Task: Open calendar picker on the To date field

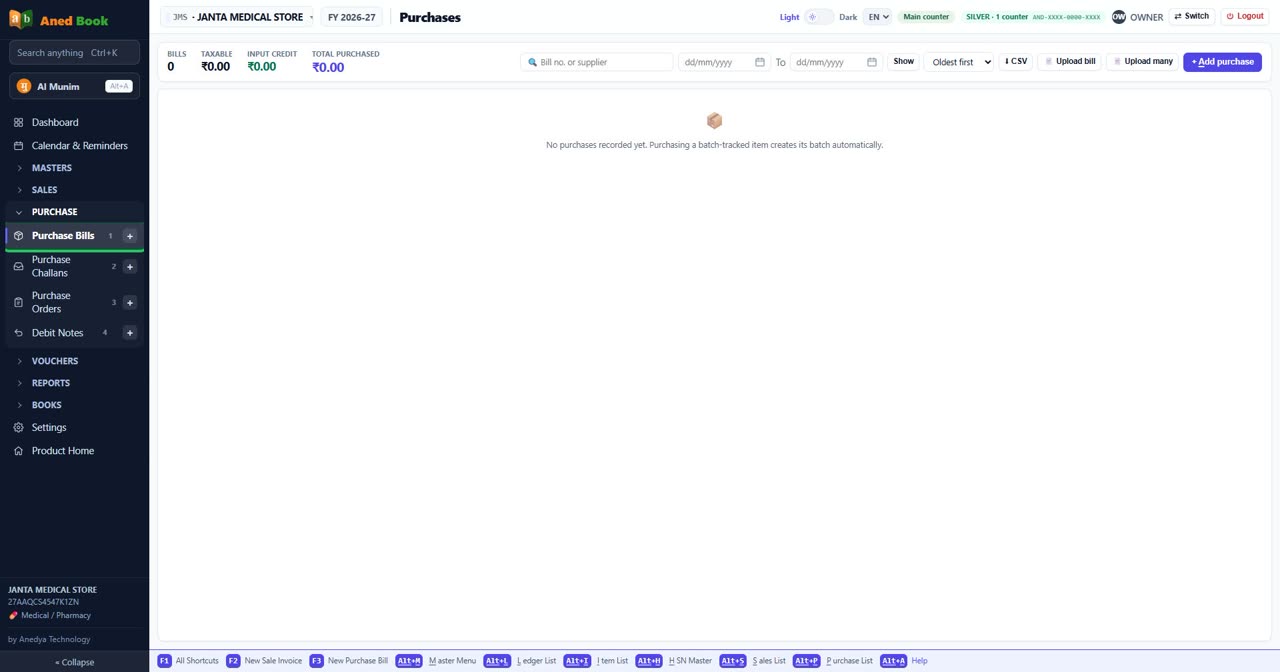Action: [x=872, y=62]
